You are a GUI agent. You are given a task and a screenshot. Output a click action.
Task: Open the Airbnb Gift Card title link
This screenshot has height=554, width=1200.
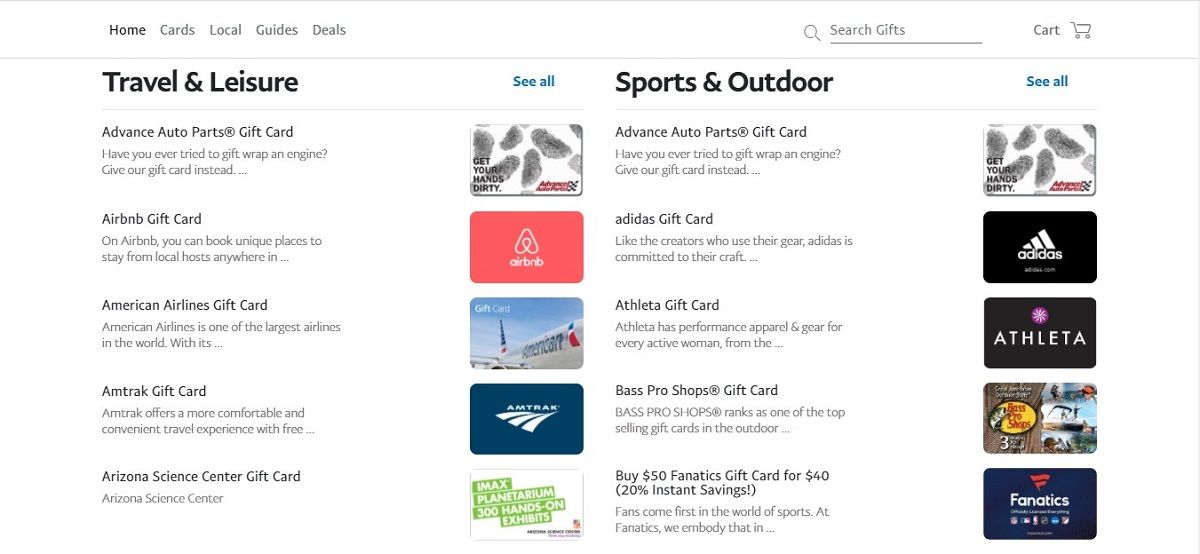click(x=152, y=219)
